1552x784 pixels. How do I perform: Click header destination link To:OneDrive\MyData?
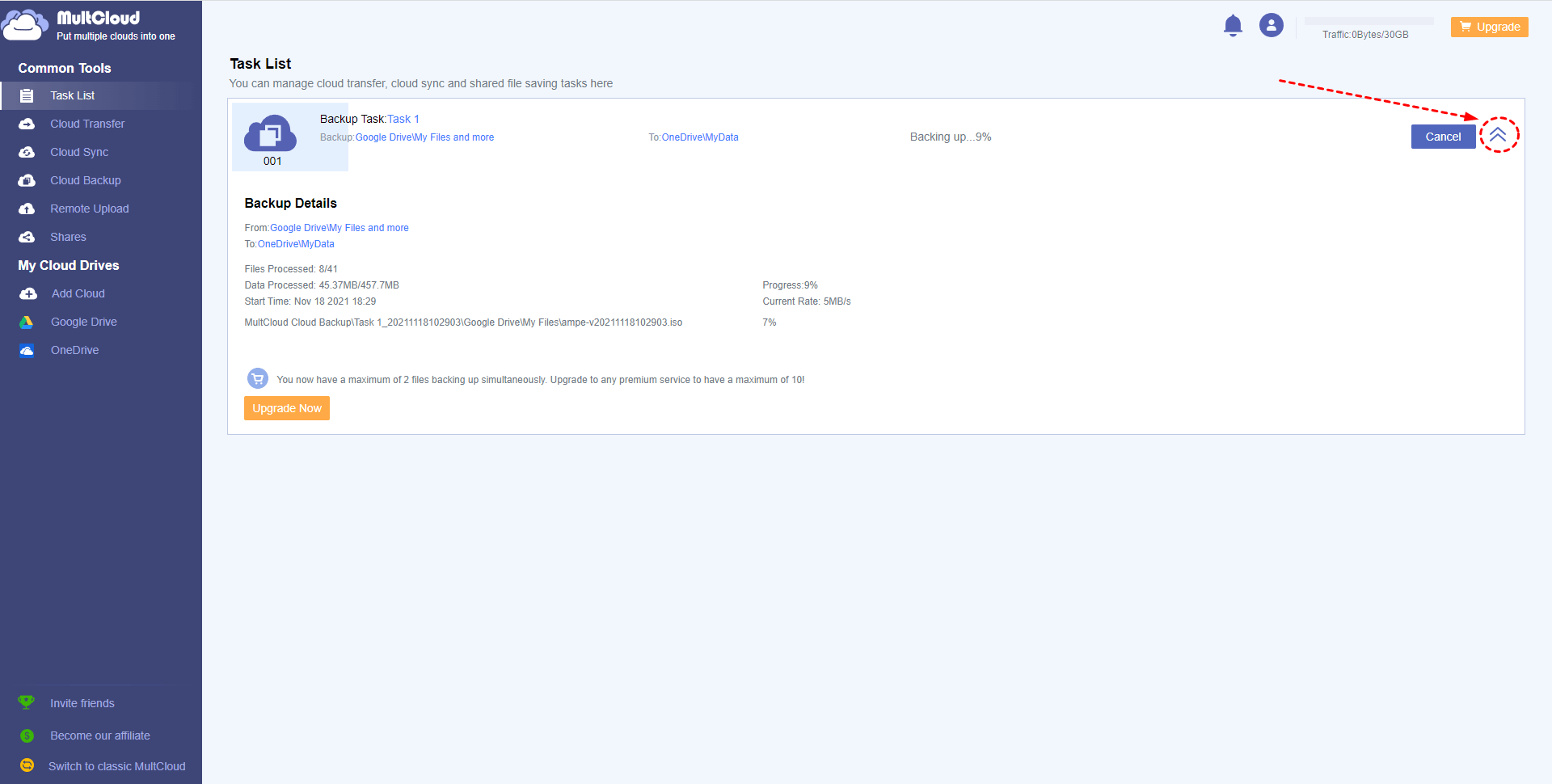point(694,137)
